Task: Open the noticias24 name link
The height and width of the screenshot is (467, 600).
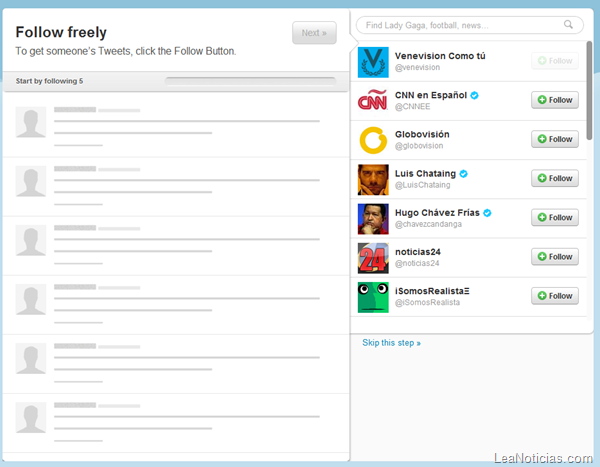Action: click(x=418, y=252)
